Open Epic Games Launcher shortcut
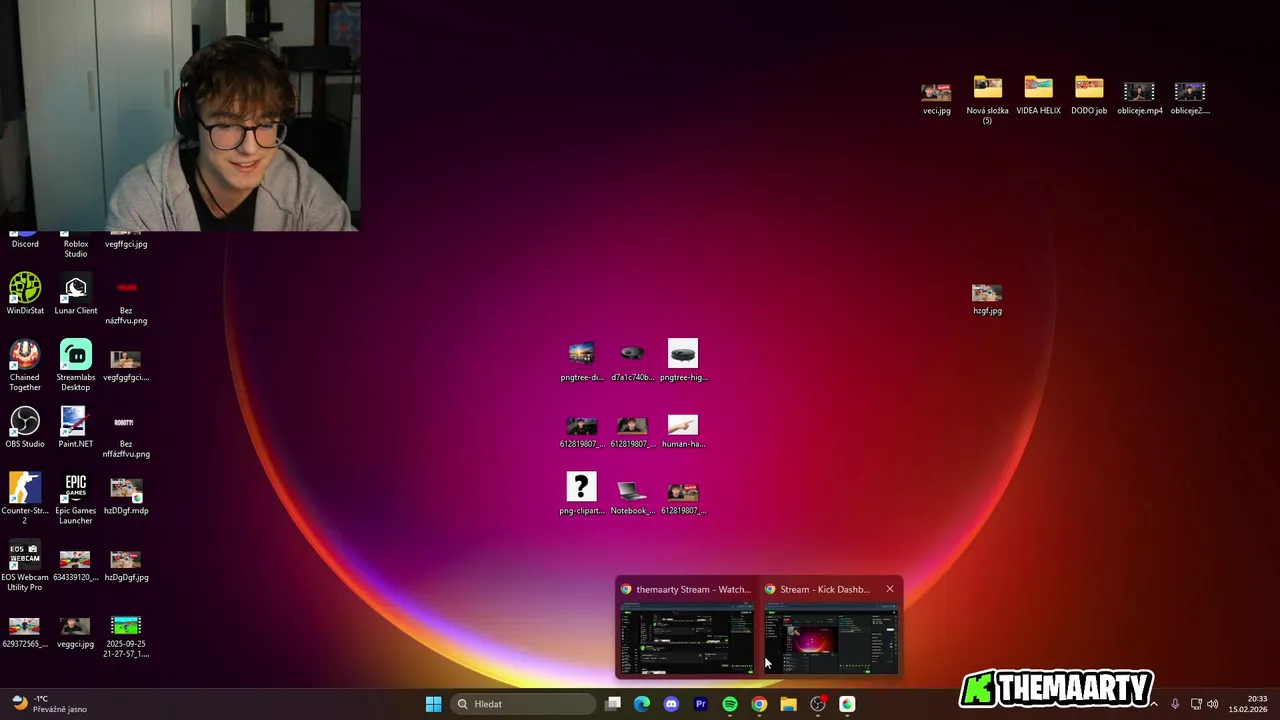 pos(76,498)
